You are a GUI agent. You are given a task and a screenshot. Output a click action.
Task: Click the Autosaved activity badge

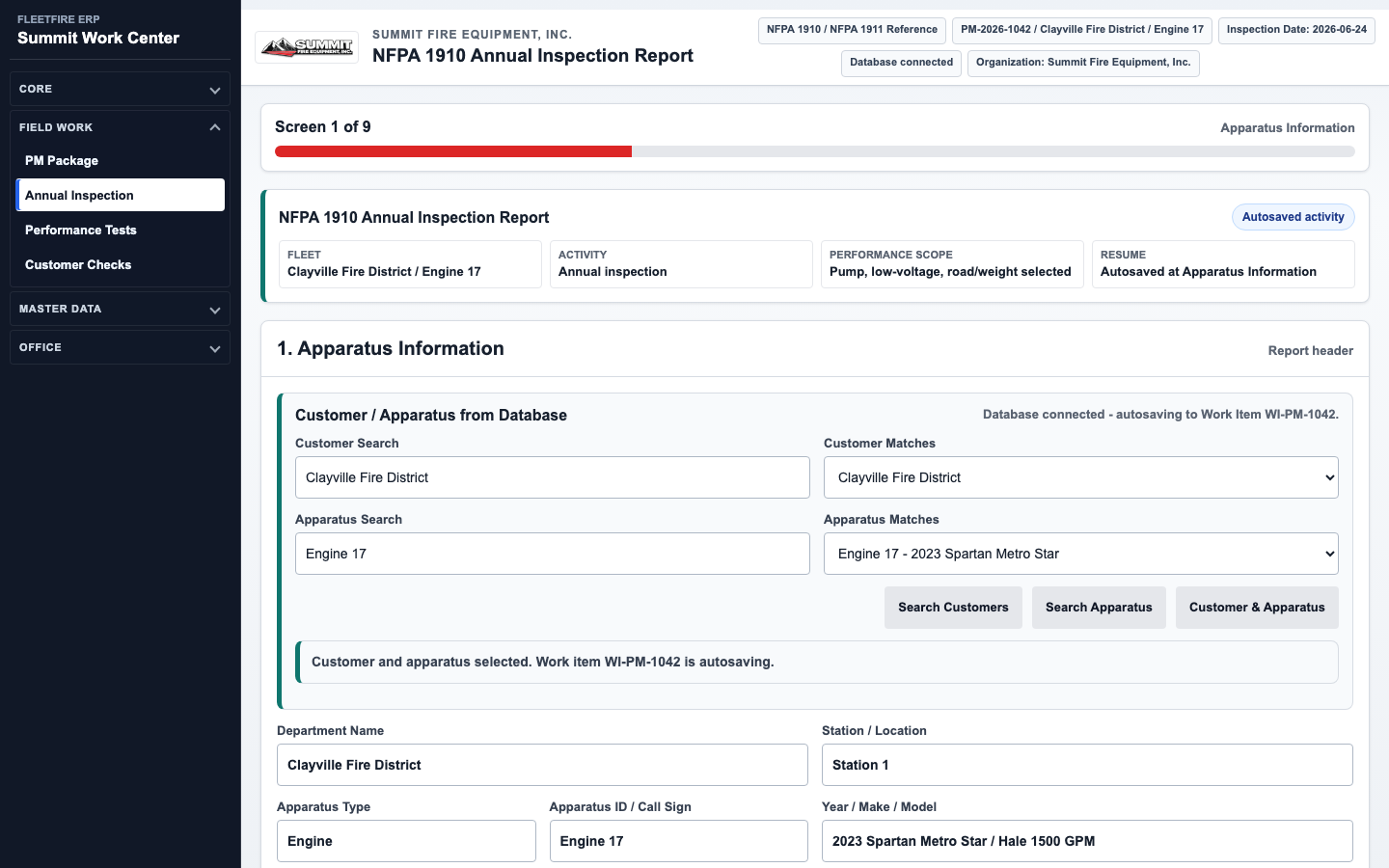1293,217
